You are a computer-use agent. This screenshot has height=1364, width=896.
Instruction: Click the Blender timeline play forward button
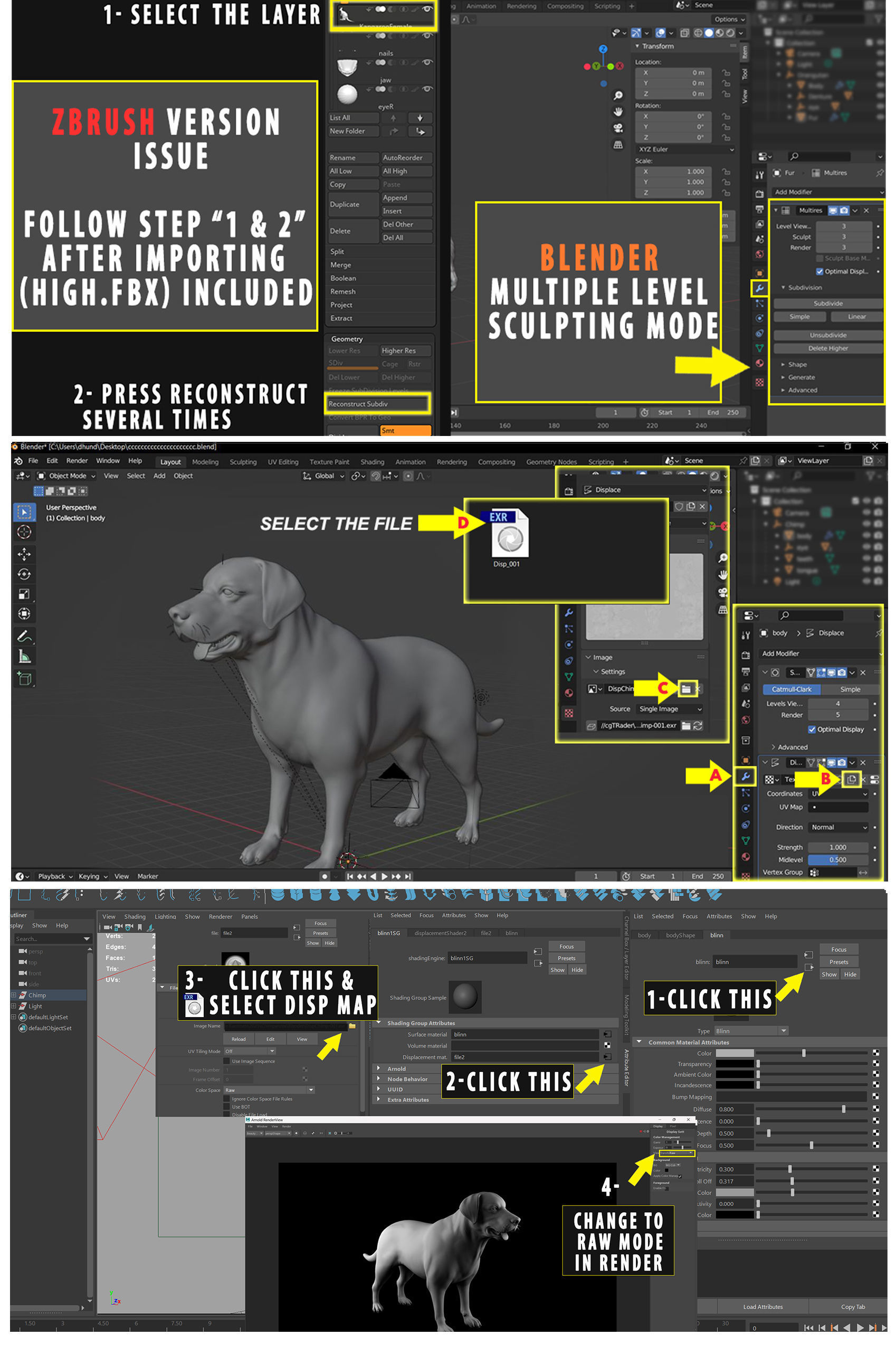[384, 876]
